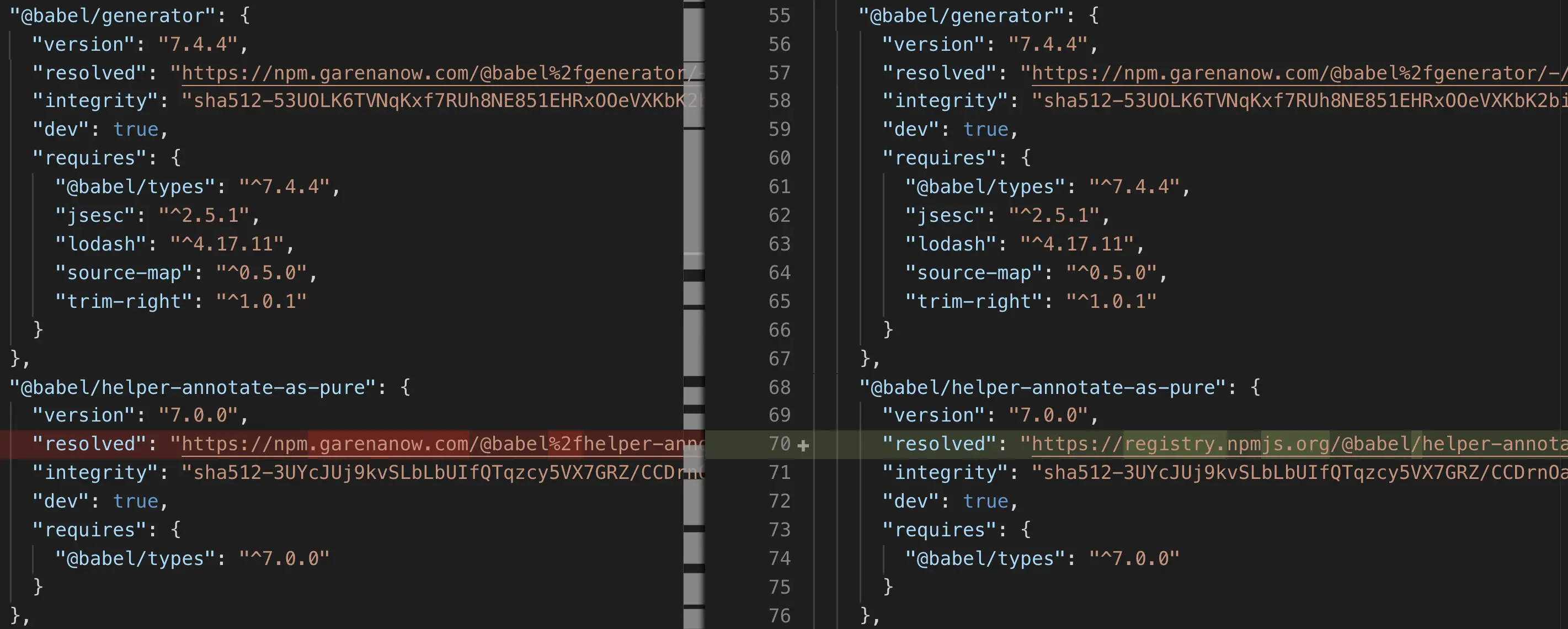1568x629 pixels.
Task: Click the integrity sha512-53UOLK value in left pane
Action: pyautogui.click(x=443, y=100)
